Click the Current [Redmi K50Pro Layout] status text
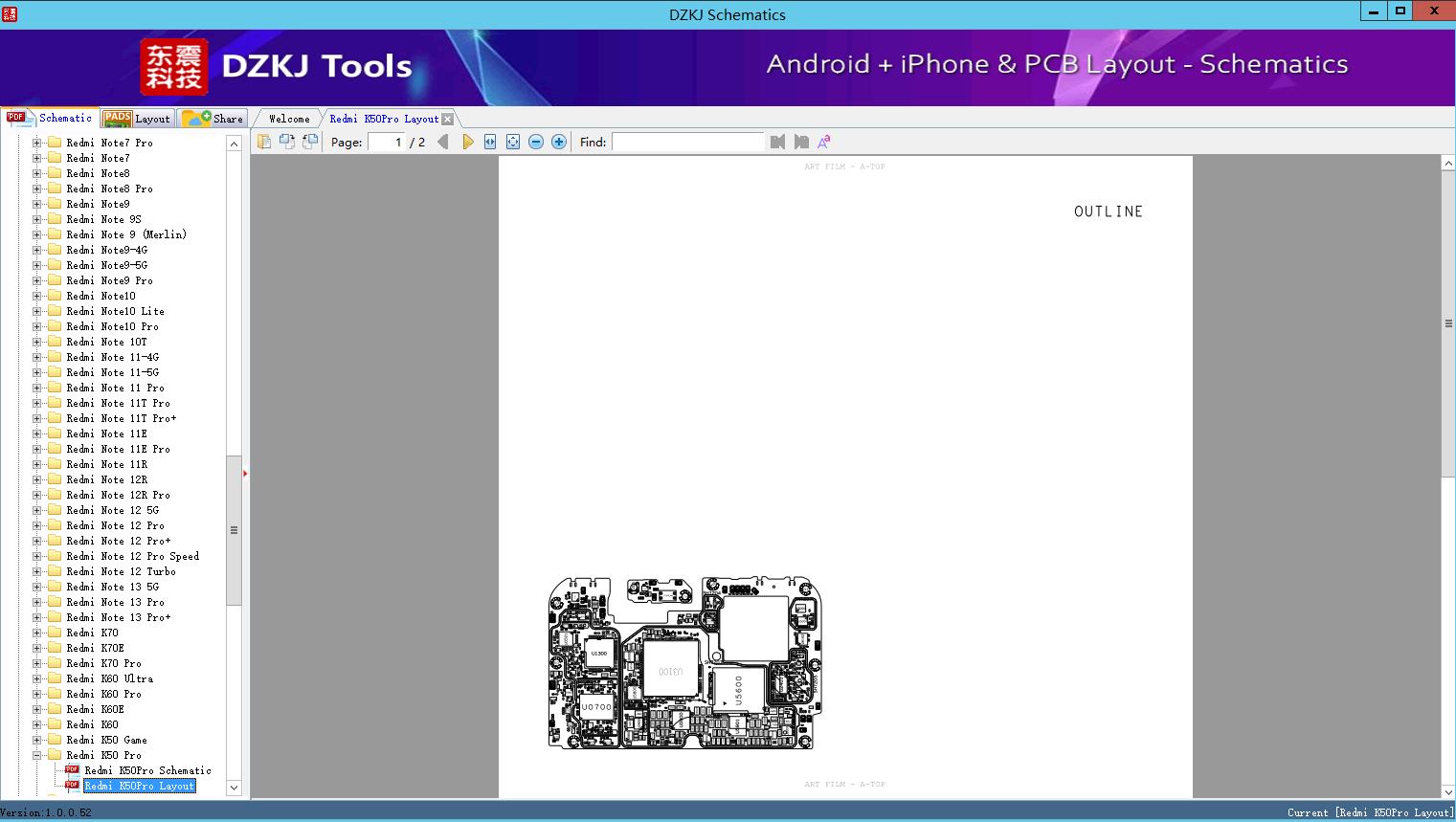This screenshot has width=1456, height=822. coord(1370,812)
